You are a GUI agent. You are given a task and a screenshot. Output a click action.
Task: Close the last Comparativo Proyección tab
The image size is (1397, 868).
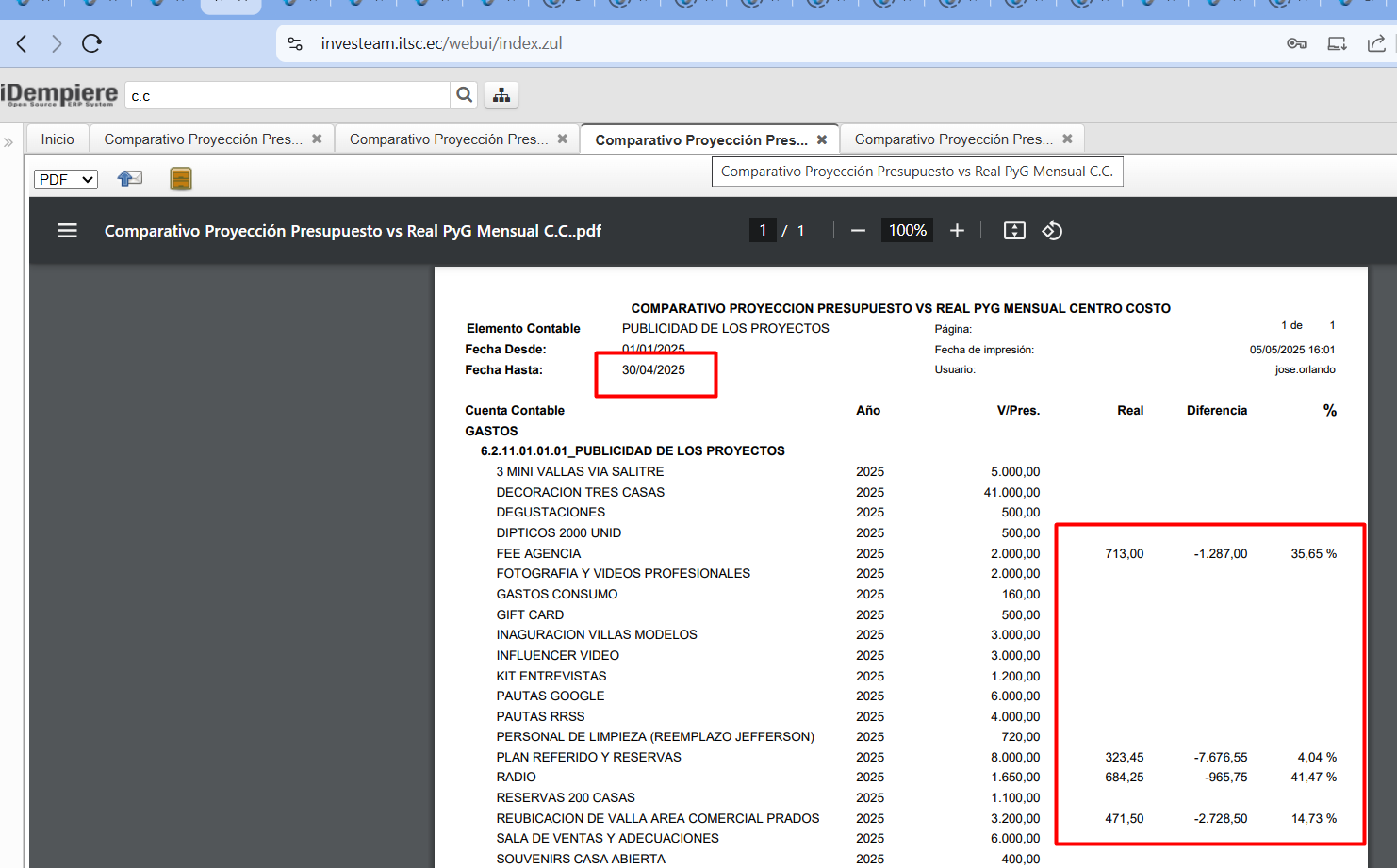coord(1067,139)
